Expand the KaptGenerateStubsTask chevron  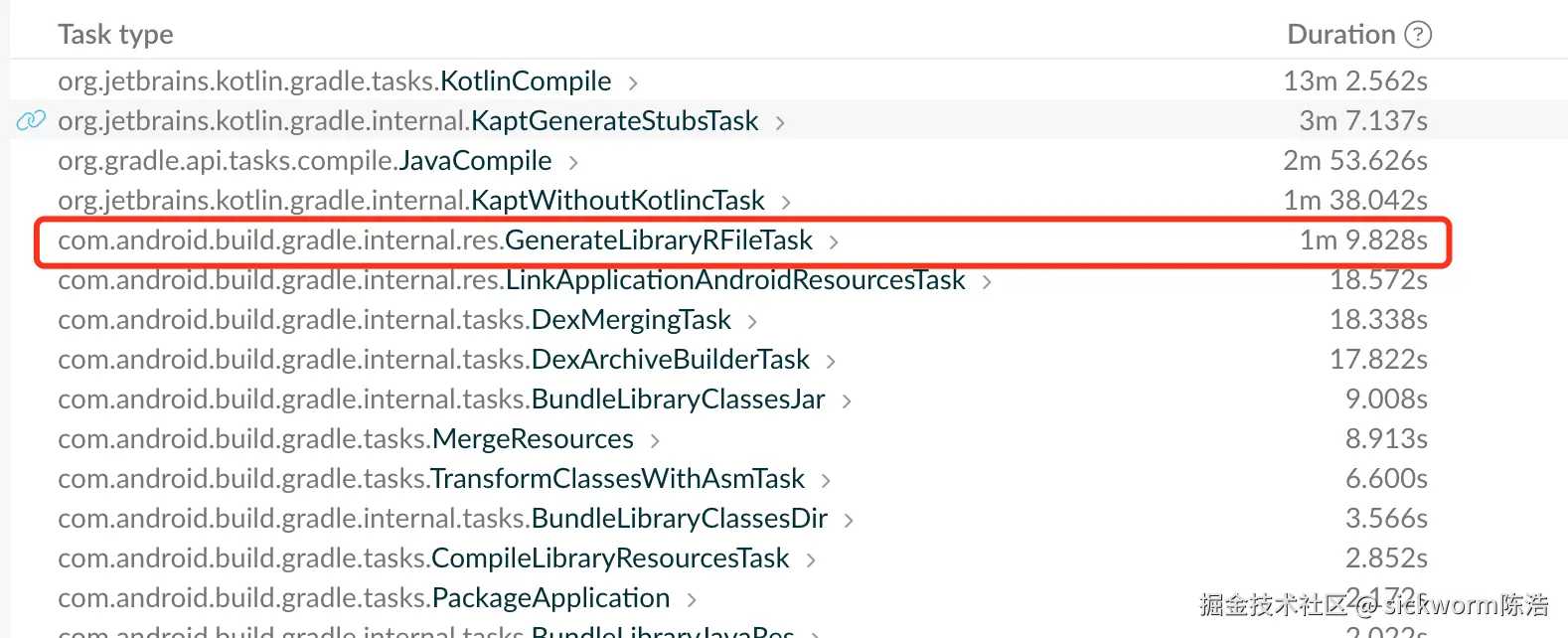pos(780,122)
